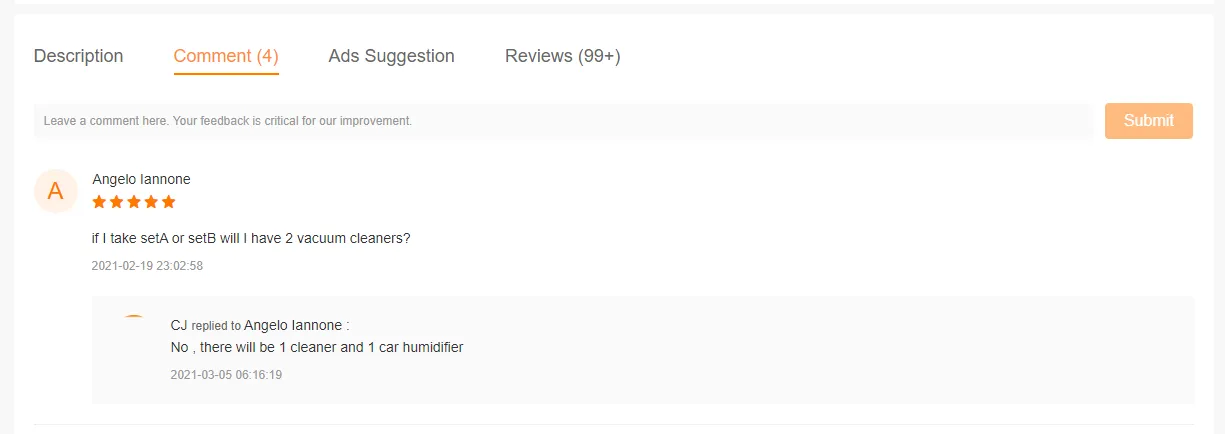
Task: Click the 2021-02-19 23:02:58 comment timestamp
Action: pos(147,266)
